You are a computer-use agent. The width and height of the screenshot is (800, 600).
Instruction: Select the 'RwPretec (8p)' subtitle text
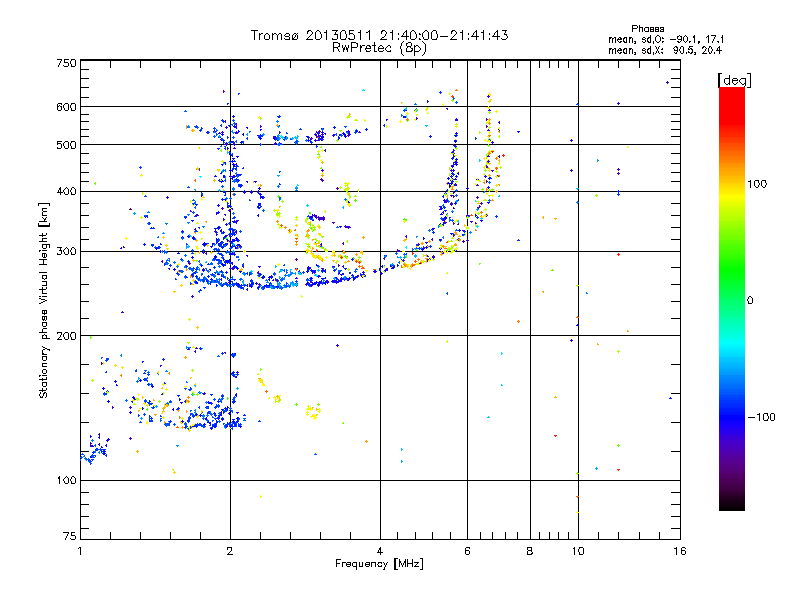[379, 48]
